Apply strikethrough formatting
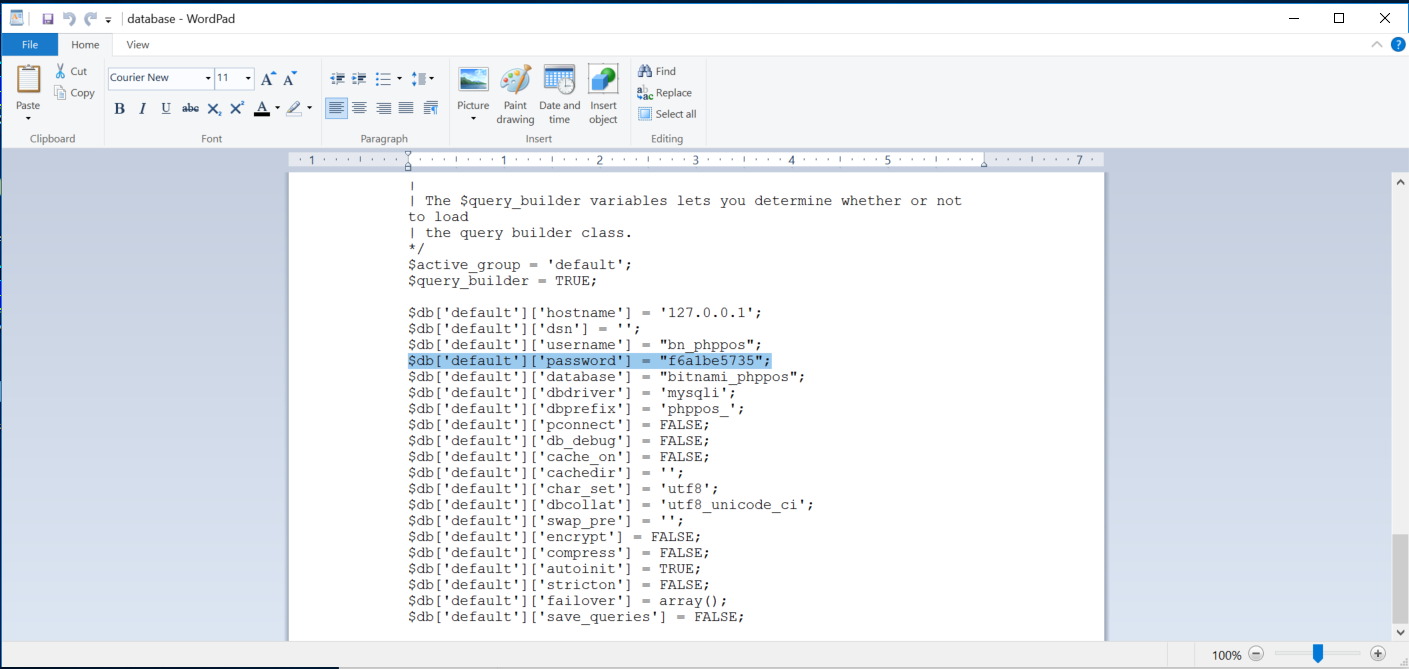Image resolution: width=1409 pixels, height=669 pixels. click(x=190, y=108)
